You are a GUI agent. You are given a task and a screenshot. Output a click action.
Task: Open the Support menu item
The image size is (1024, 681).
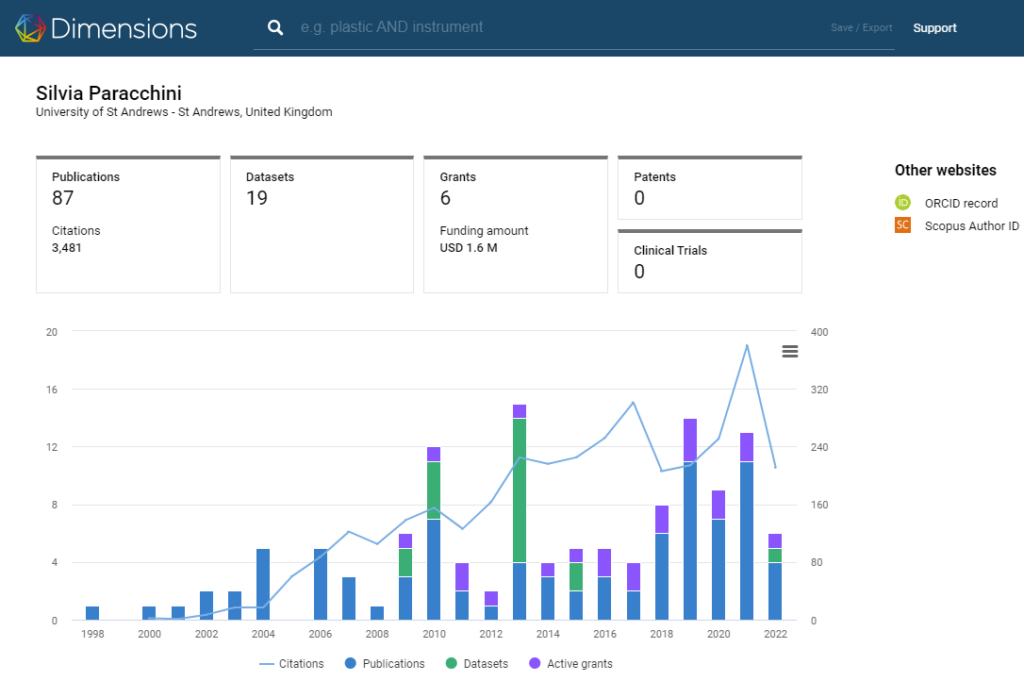point(934,28)
